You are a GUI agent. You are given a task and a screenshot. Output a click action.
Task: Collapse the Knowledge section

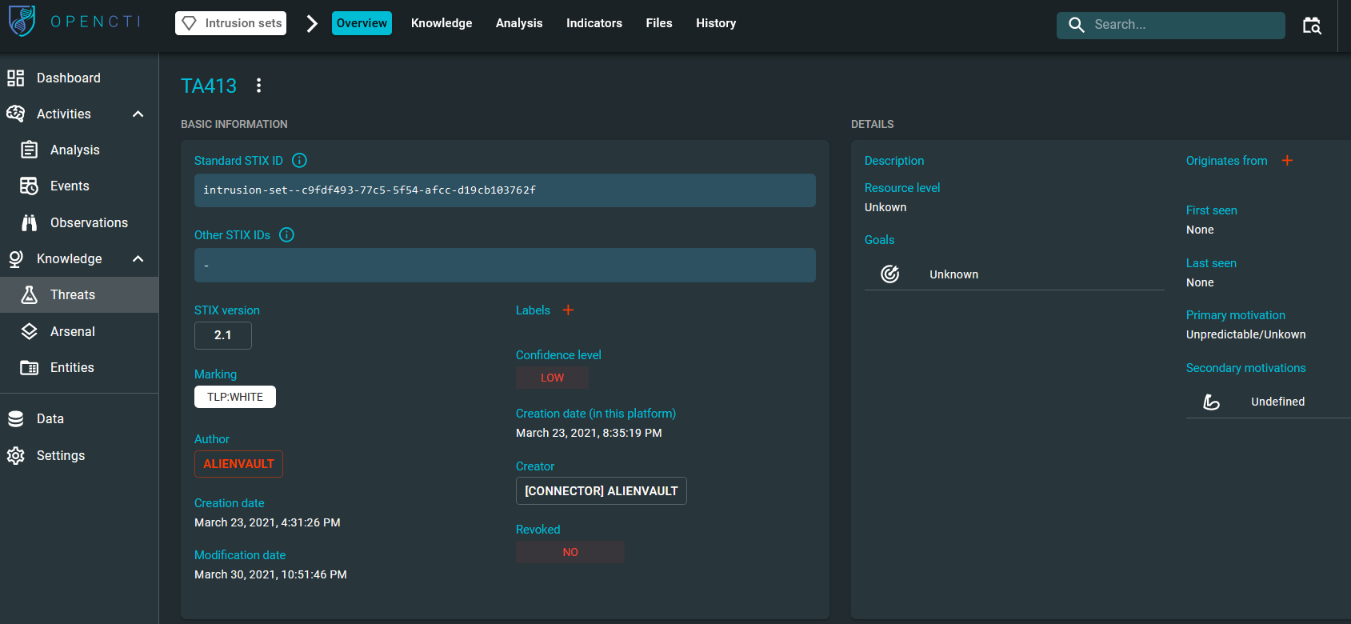coord(138,259)
